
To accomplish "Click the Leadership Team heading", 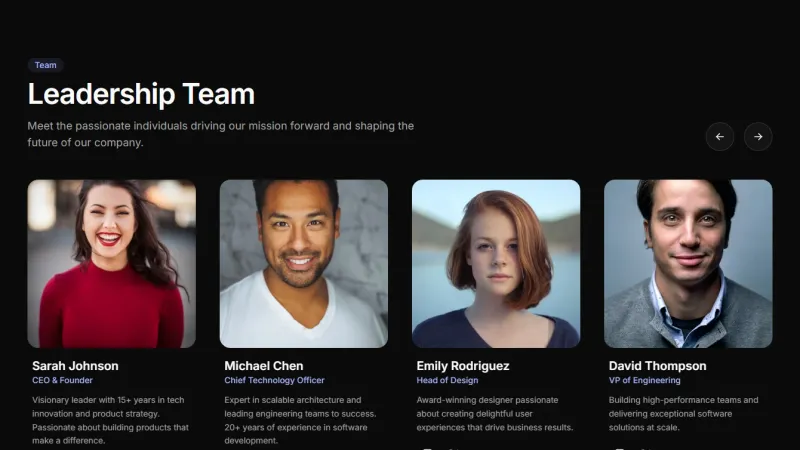I will click(141, 94).
